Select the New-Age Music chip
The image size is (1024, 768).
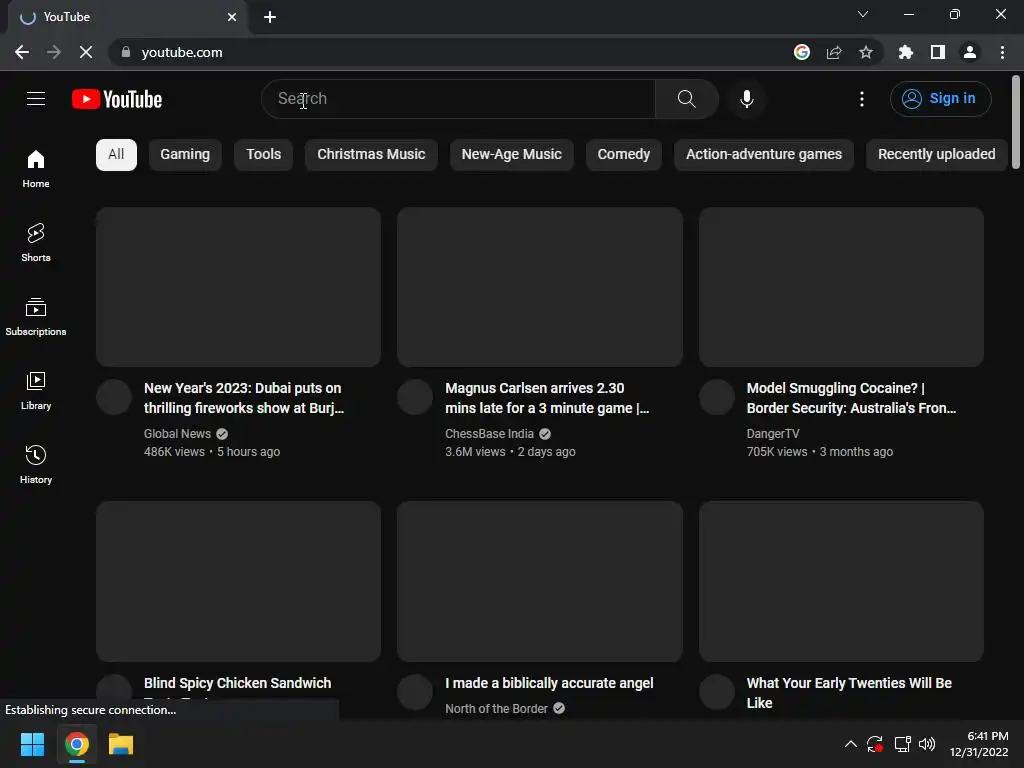click(511, 155)
